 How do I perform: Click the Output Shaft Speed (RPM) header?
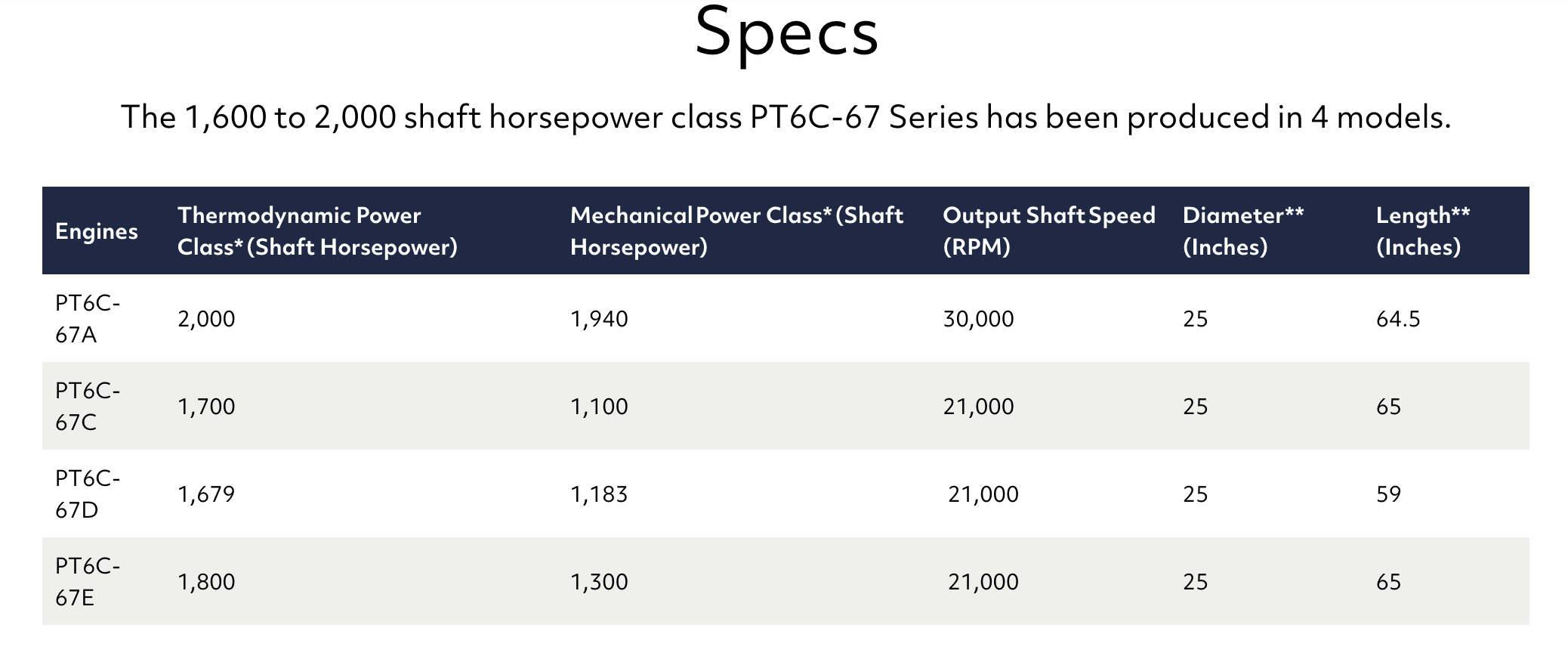(1049, 231)
